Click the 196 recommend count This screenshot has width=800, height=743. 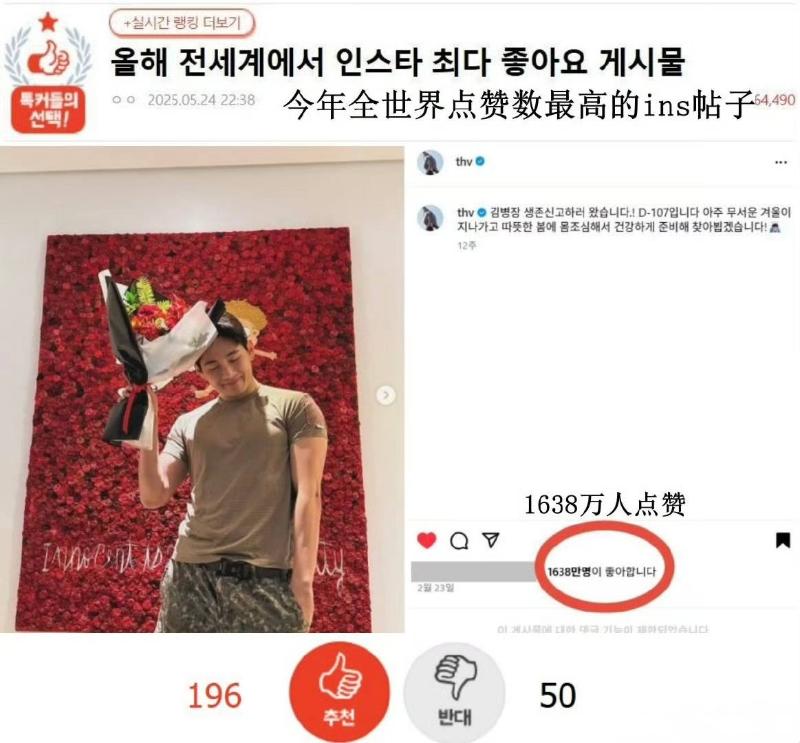[x=214, y=696]
